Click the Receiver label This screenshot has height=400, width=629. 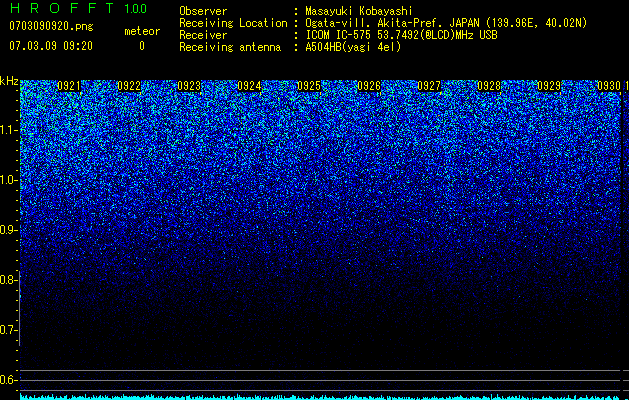pos(203,35)
